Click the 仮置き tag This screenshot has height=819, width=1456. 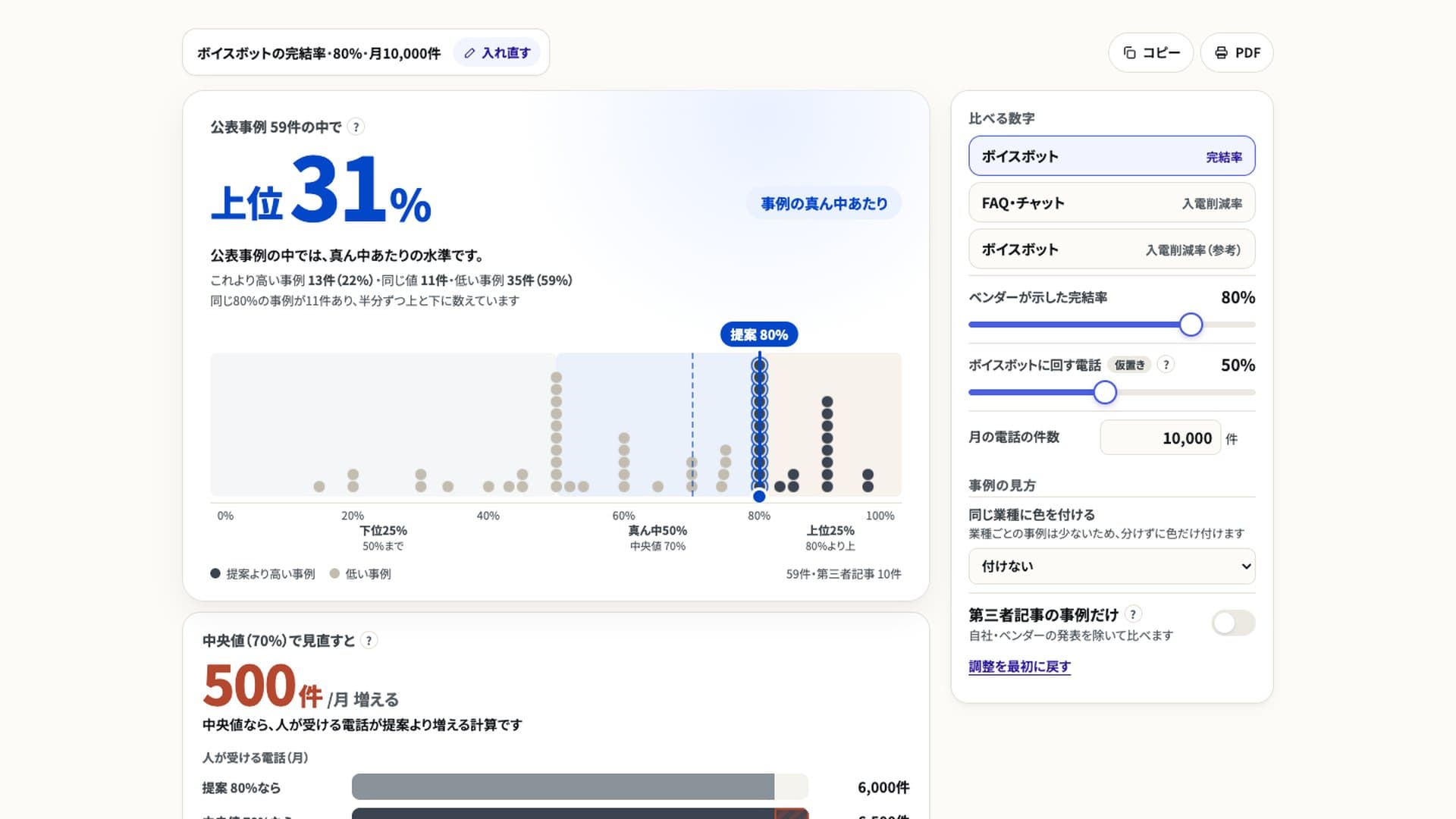click(x=1129, y=365)
